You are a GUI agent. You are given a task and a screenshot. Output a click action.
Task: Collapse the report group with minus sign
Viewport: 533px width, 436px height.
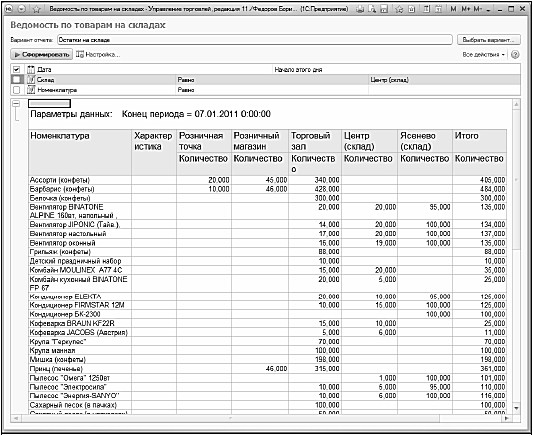click(x=16, y=104)
